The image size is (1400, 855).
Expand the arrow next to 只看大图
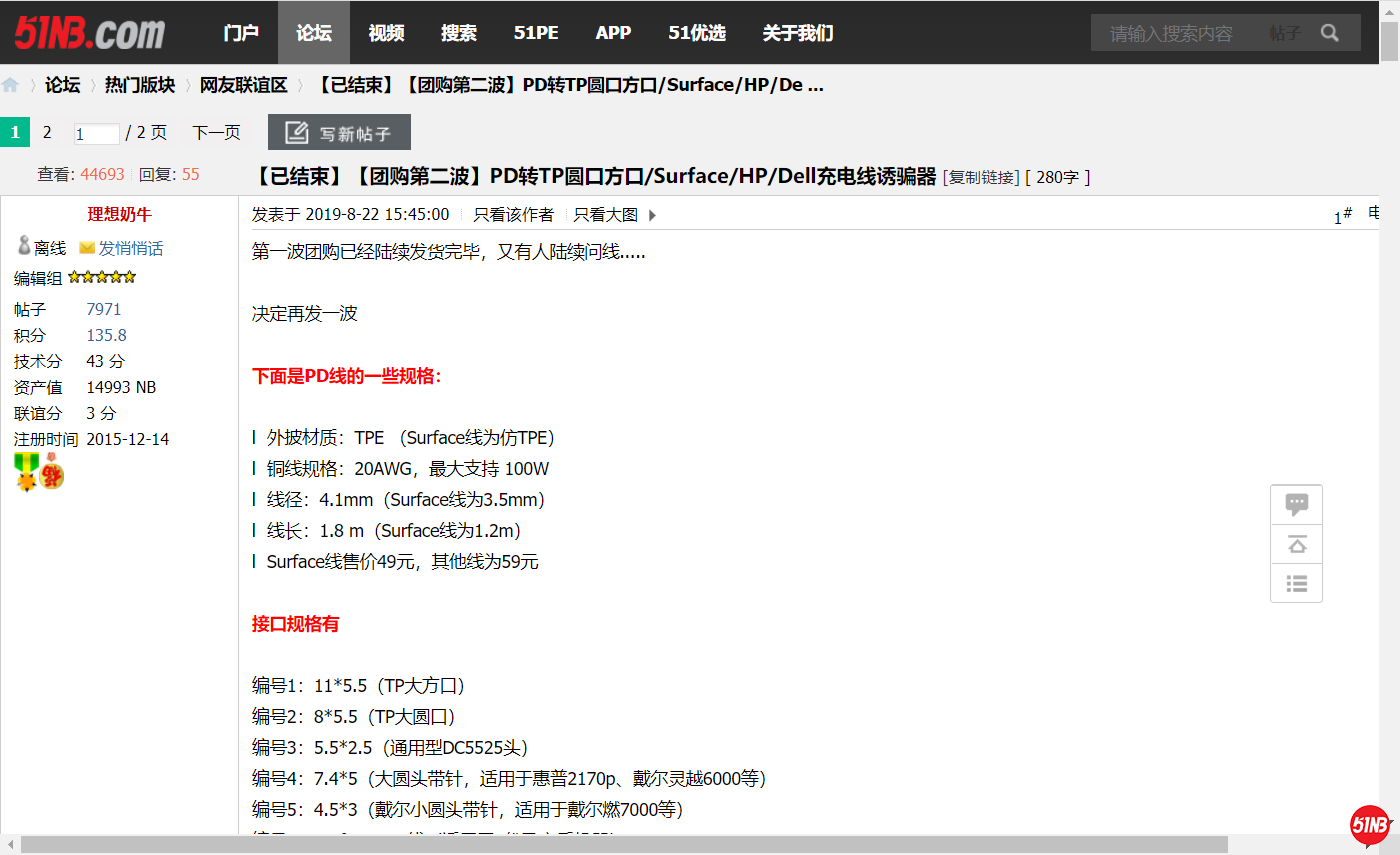(653, 215)
